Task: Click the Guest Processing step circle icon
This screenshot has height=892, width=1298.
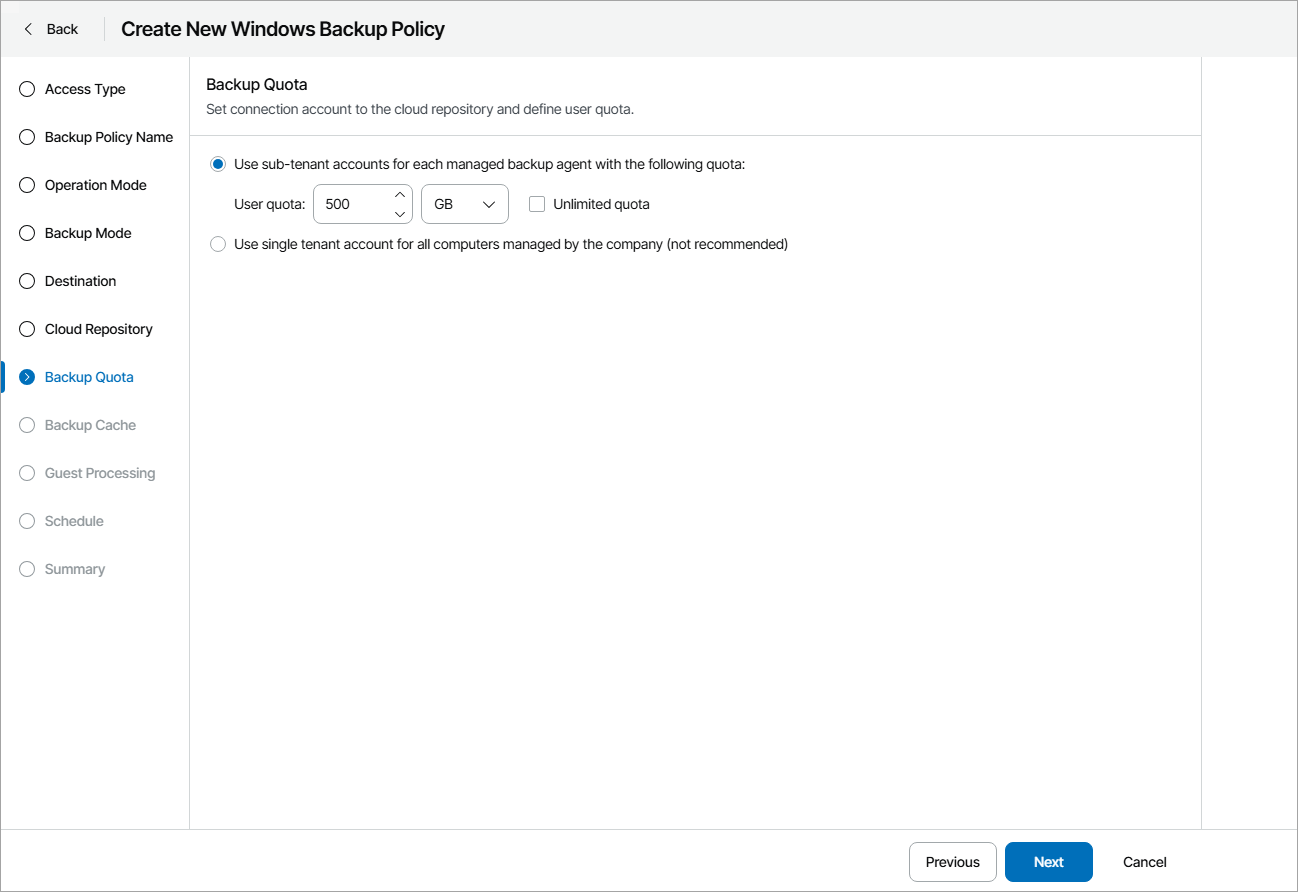Action: tap(26, 473)
